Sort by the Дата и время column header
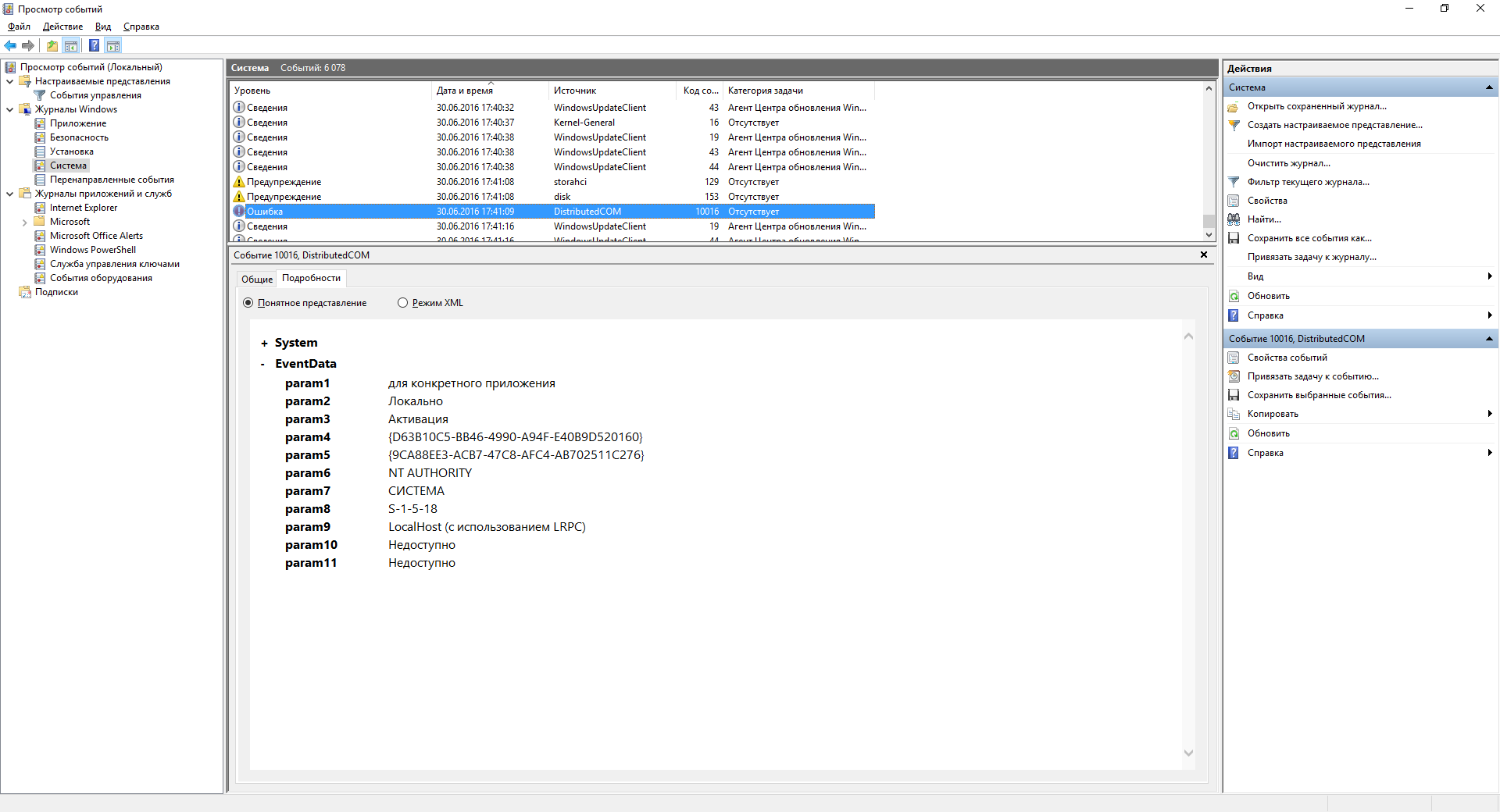The image size is (1500, 812). coord(490,91)
